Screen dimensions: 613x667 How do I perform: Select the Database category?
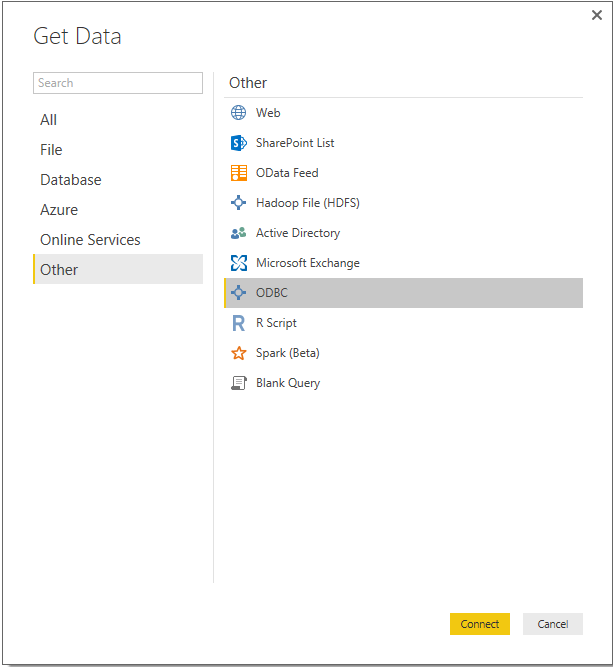pos(71,180)
